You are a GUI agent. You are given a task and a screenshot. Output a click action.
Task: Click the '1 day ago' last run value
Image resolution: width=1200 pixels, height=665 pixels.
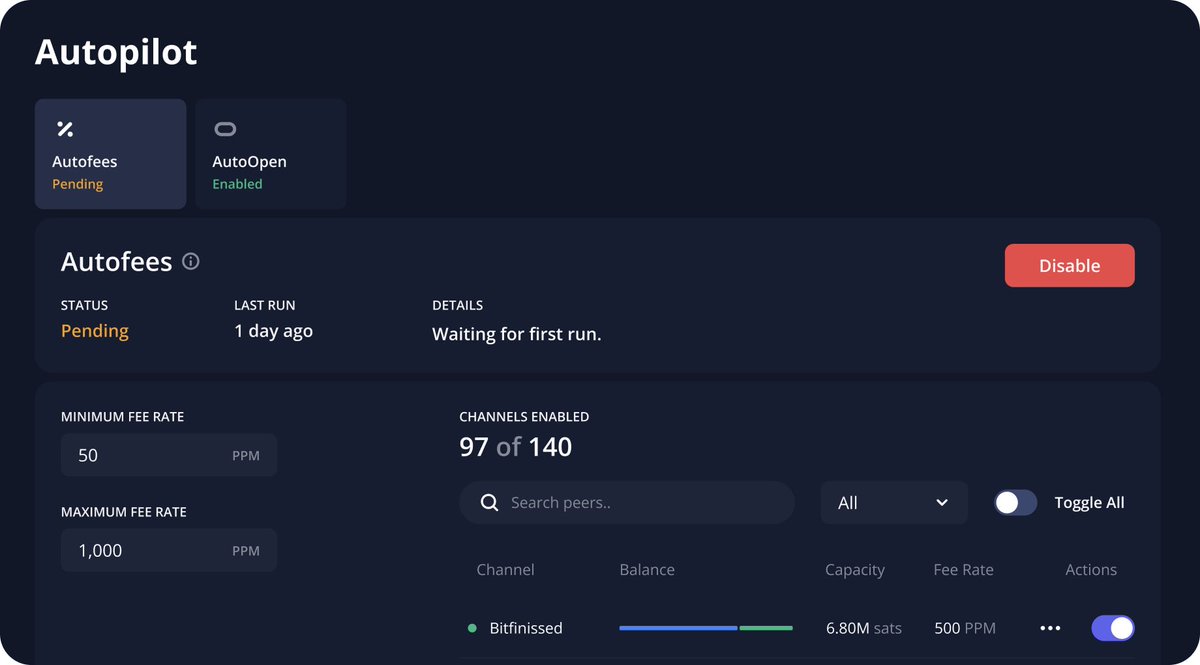click(x=273, y=331)
